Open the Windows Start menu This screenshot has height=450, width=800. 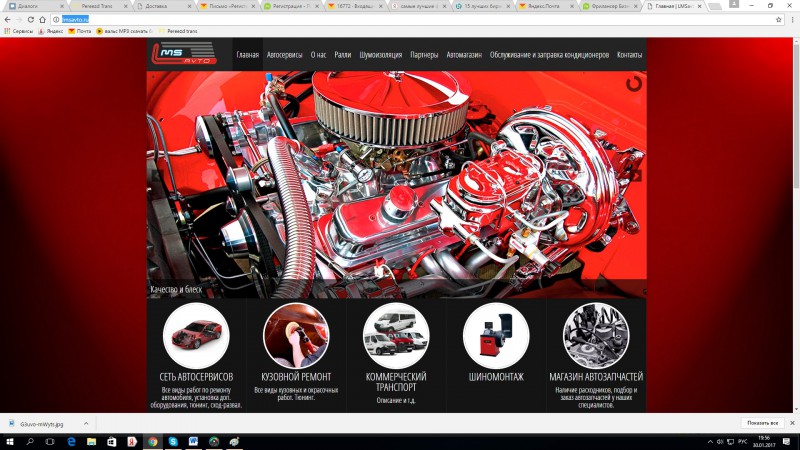10,442
